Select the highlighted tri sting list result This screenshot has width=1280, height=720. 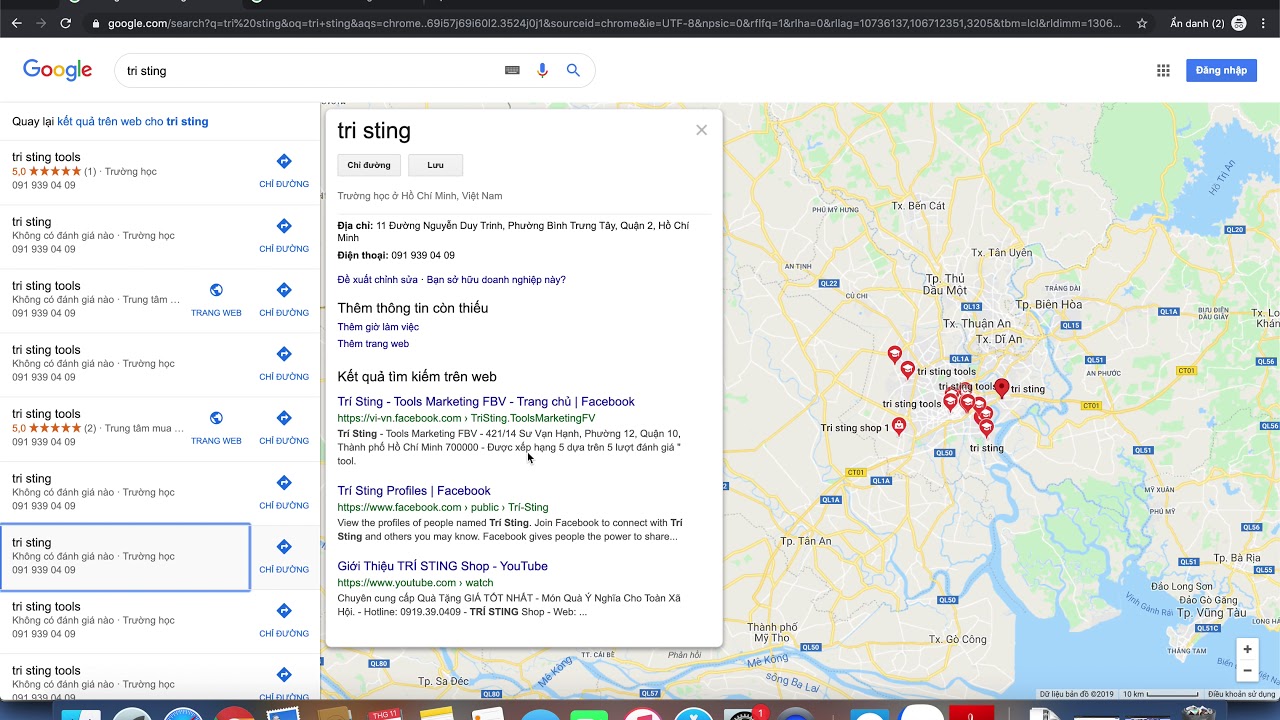(125, 556)
